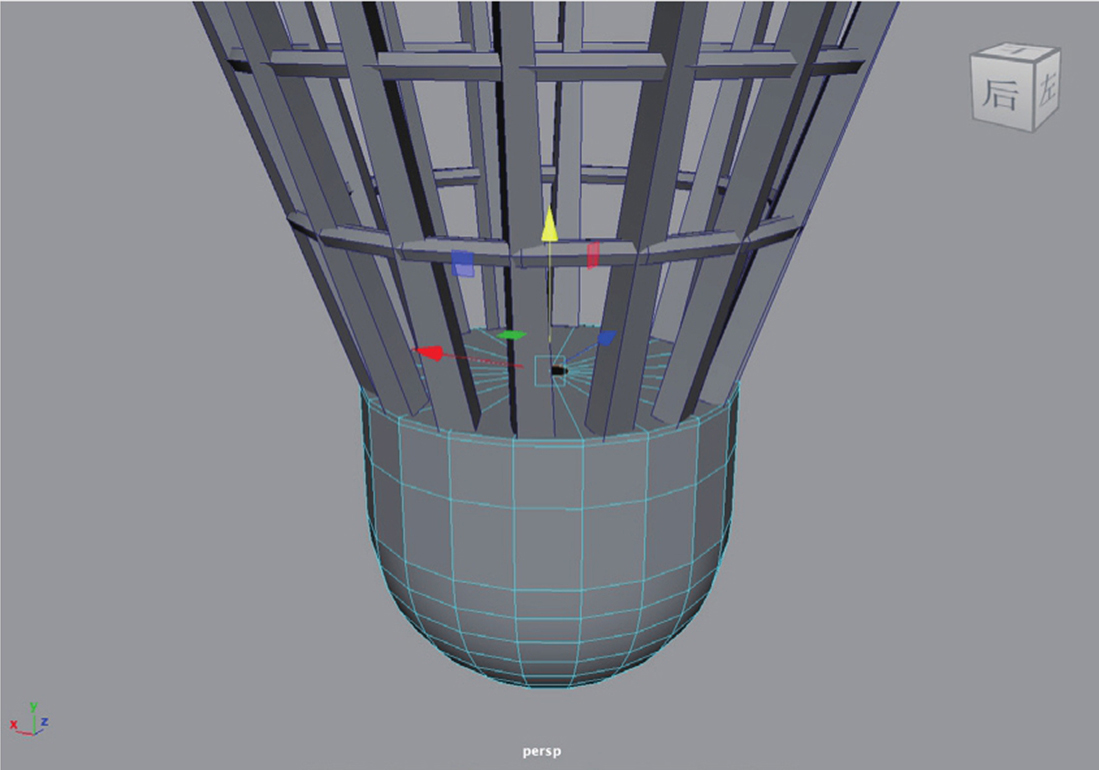The width and height of the screenshot is (1099, 770).
Task: Click the blue square plane handle
Action: pos(462,262)
